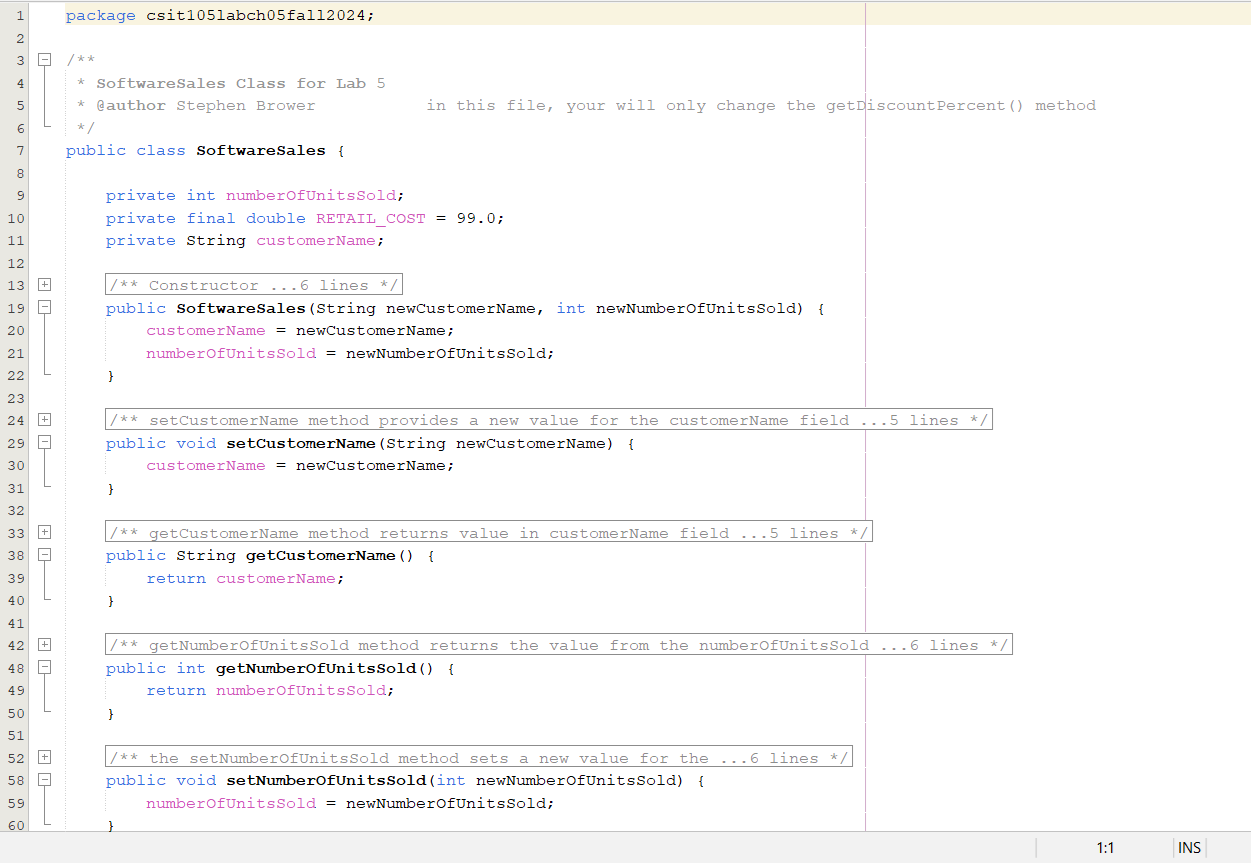Click the bold 'getCustomerName' method name on line 38

pos(321,555)
